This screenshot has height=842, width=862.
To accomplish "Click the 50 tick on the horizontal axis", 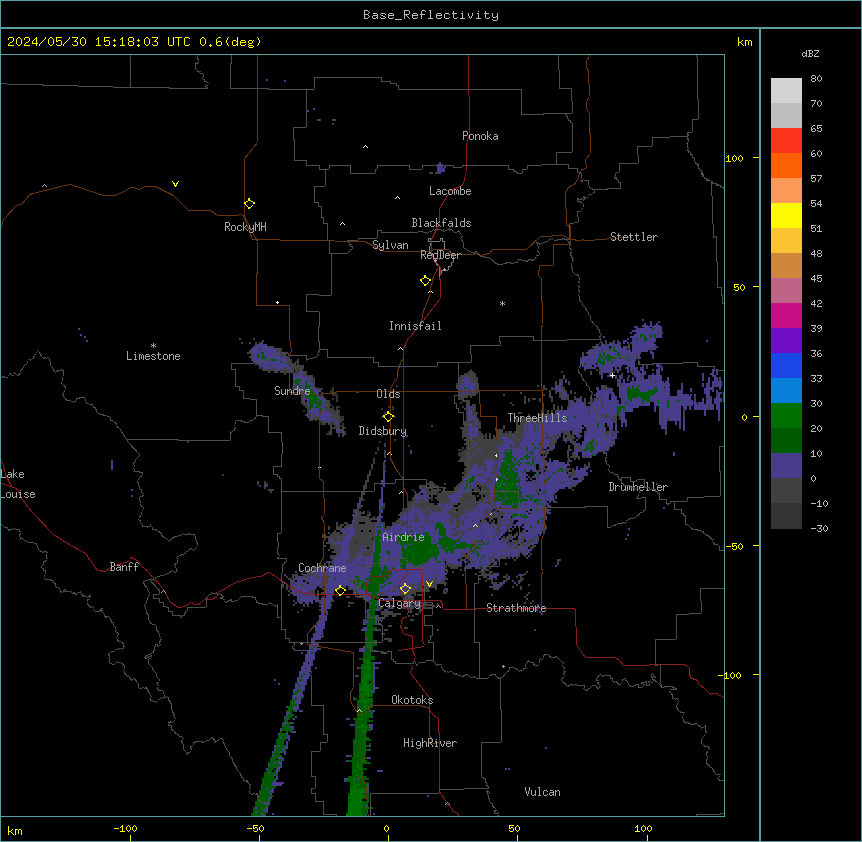I will [x=514, y=828].
